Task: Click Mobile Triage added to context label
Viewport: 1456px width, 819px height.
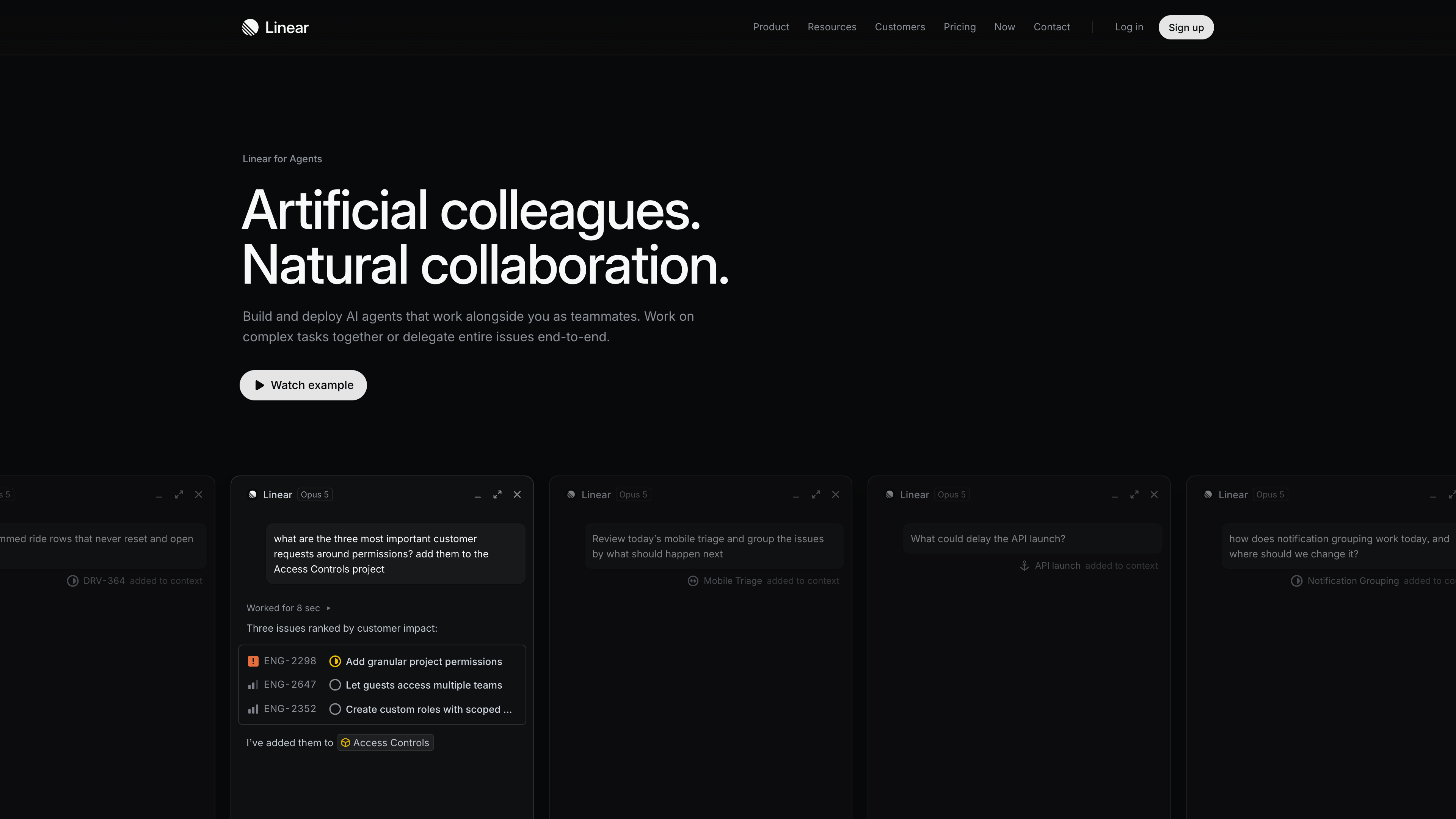Action: click(772, 581)
